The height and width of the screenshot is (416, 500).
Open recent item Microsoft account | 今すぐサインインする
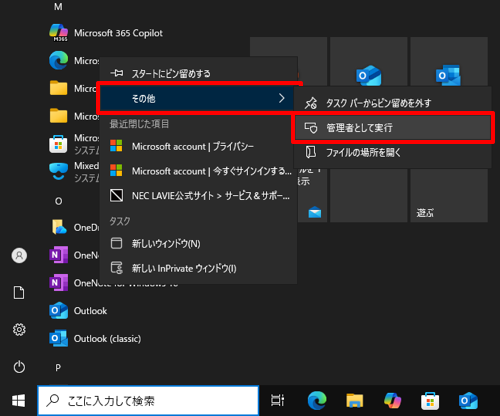(x=198, y=171)
